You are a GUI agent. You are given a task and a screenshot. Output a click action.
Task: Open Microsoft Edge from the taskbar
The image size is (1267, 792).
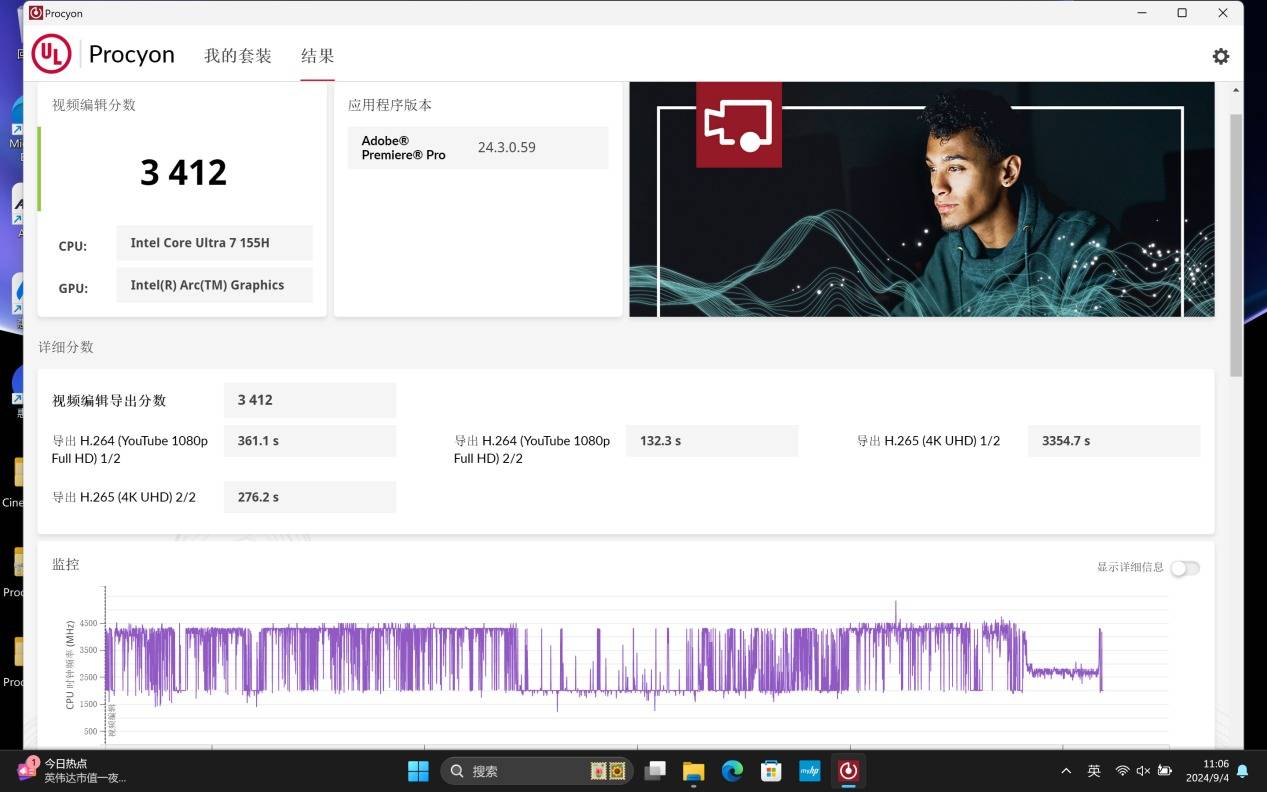(x=732, y=771)
